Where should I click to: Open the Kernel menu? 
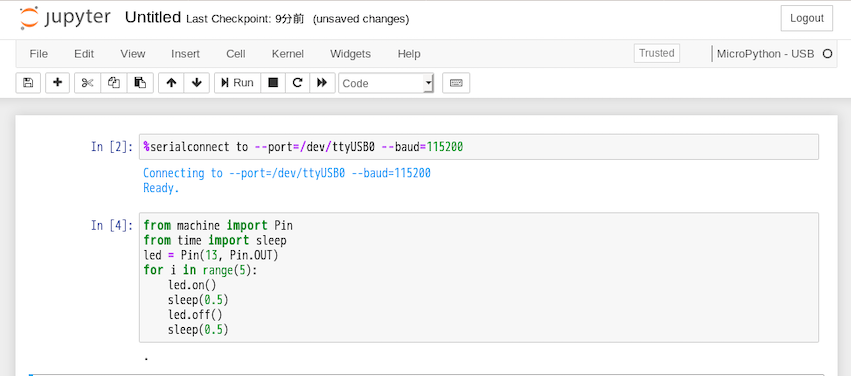pos(288,54)
